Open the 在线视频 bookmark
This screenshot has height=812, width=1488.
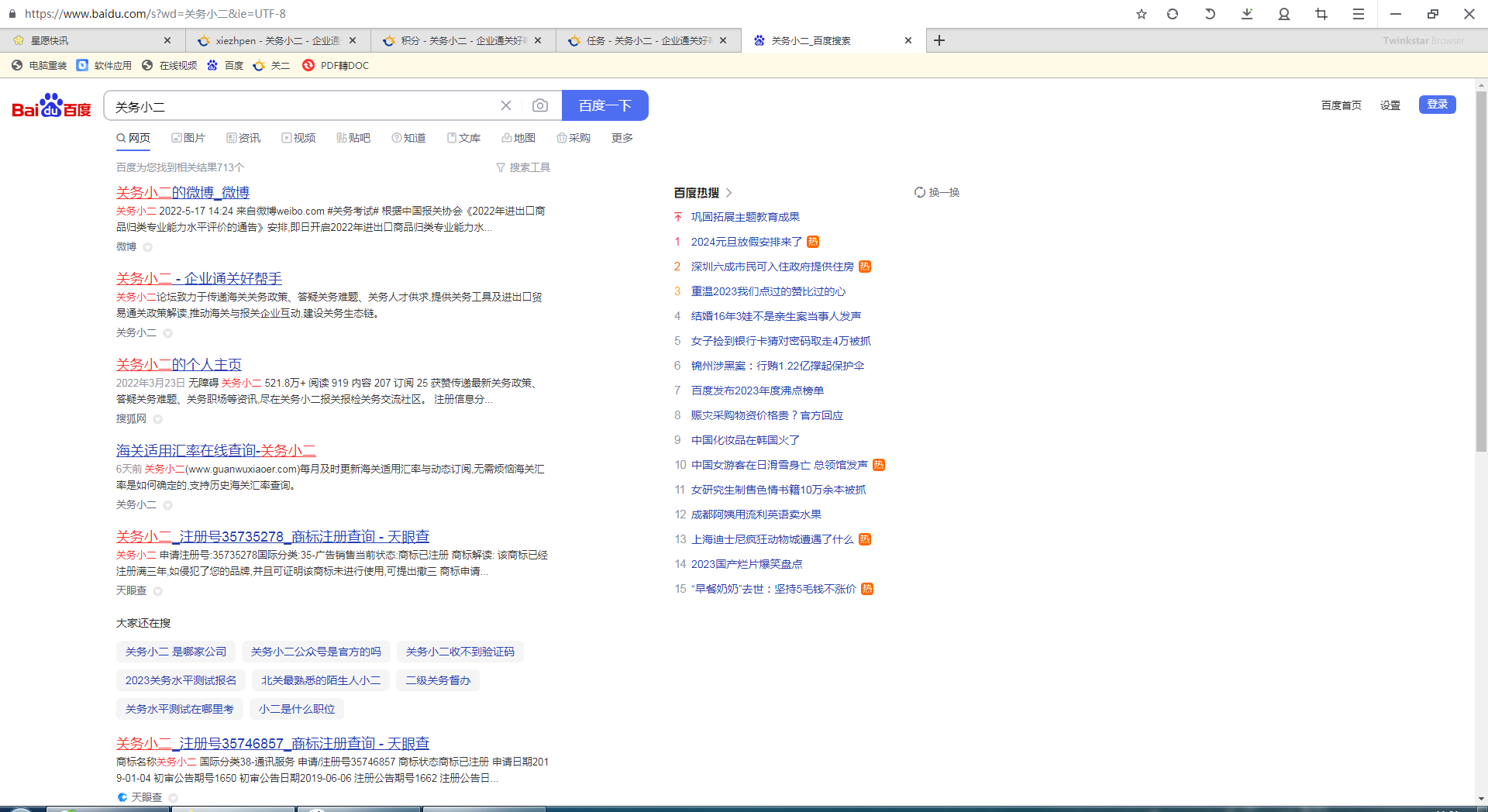pyautogui.click(x=170, y=65)
